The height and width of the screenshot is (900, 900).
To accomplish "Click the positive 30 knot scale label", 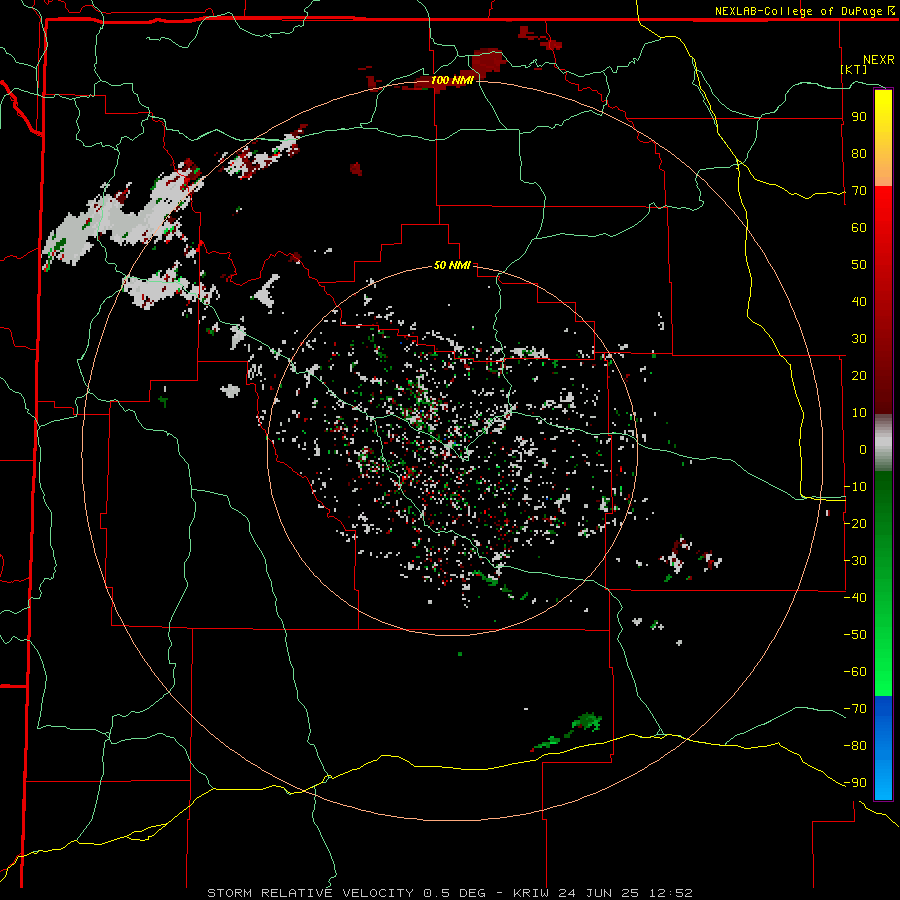I will coord(859,339).
